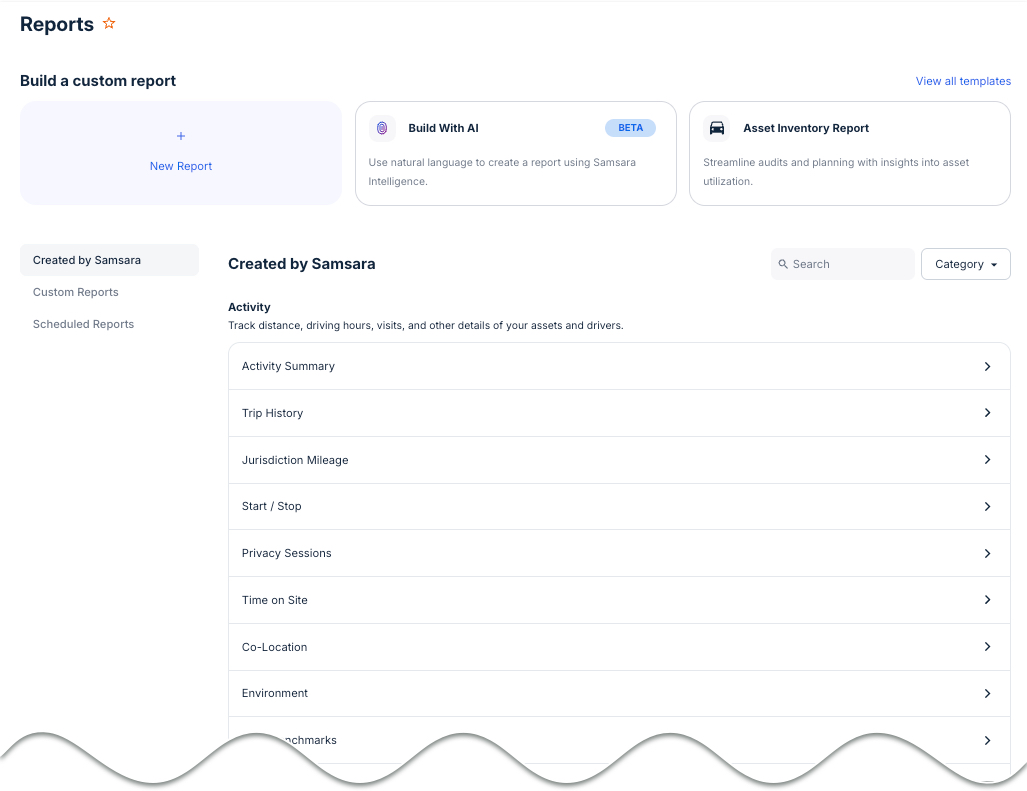The height and width of the screenshot is (791, 1027).
Task: Select Created by Samsara in sidebar
Action: [x=87, y=260]
